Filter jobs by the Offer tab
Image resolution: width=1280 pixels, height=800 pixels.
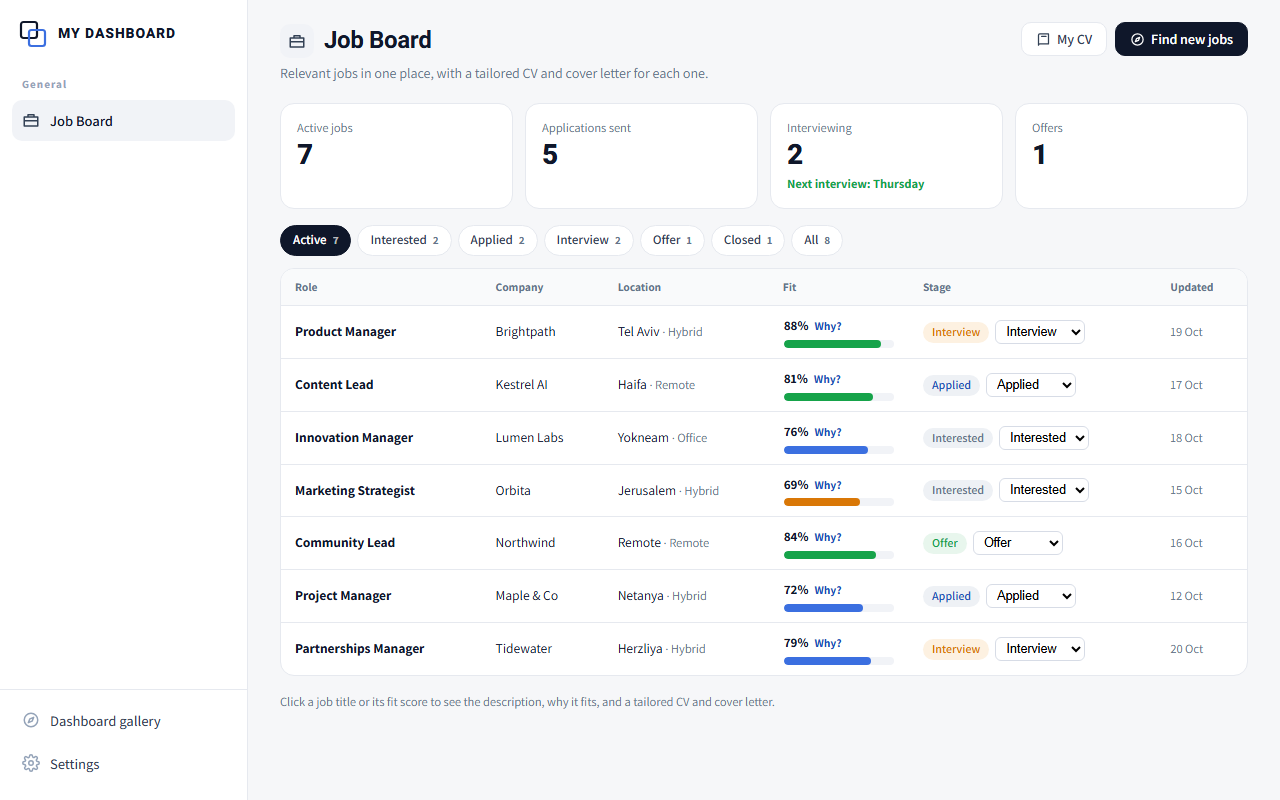click(672, 240)
